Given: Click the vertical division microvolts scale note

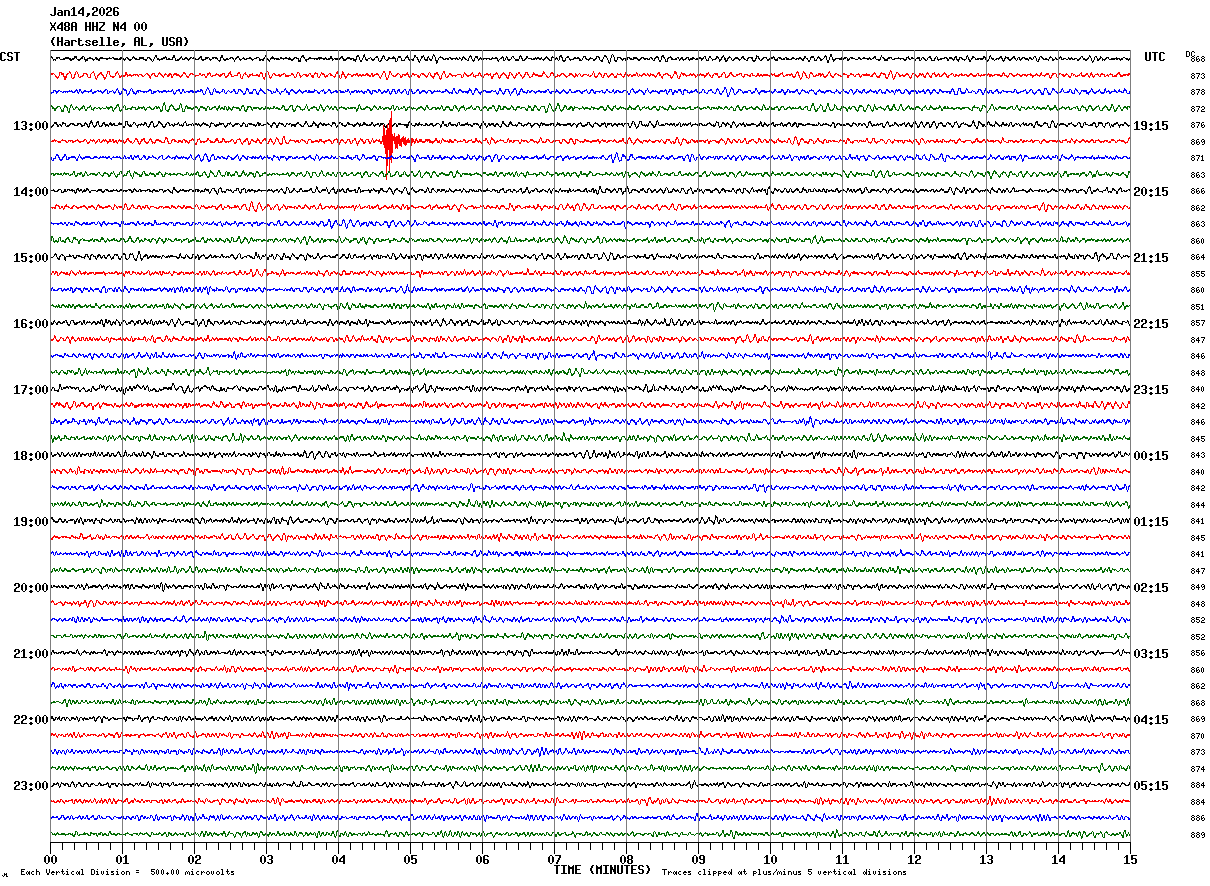Looking at the screenshot, I should 127,872.
